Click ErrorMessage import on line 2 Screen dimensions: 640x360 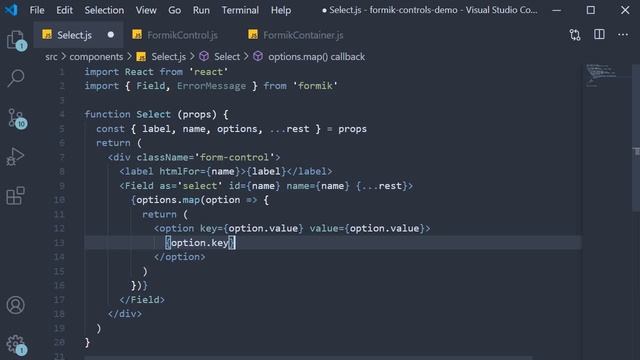[x=211, y=86]
